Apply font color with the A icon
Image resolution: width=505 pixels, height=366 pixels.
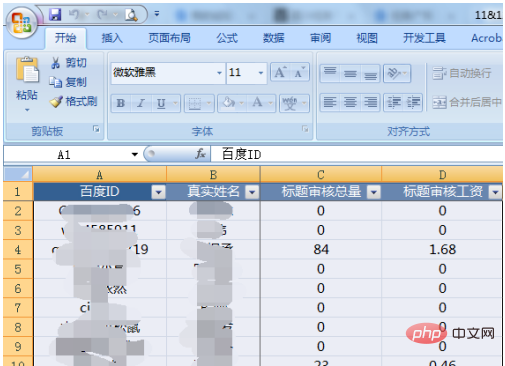pyautogui.click(x=257, y=103)
